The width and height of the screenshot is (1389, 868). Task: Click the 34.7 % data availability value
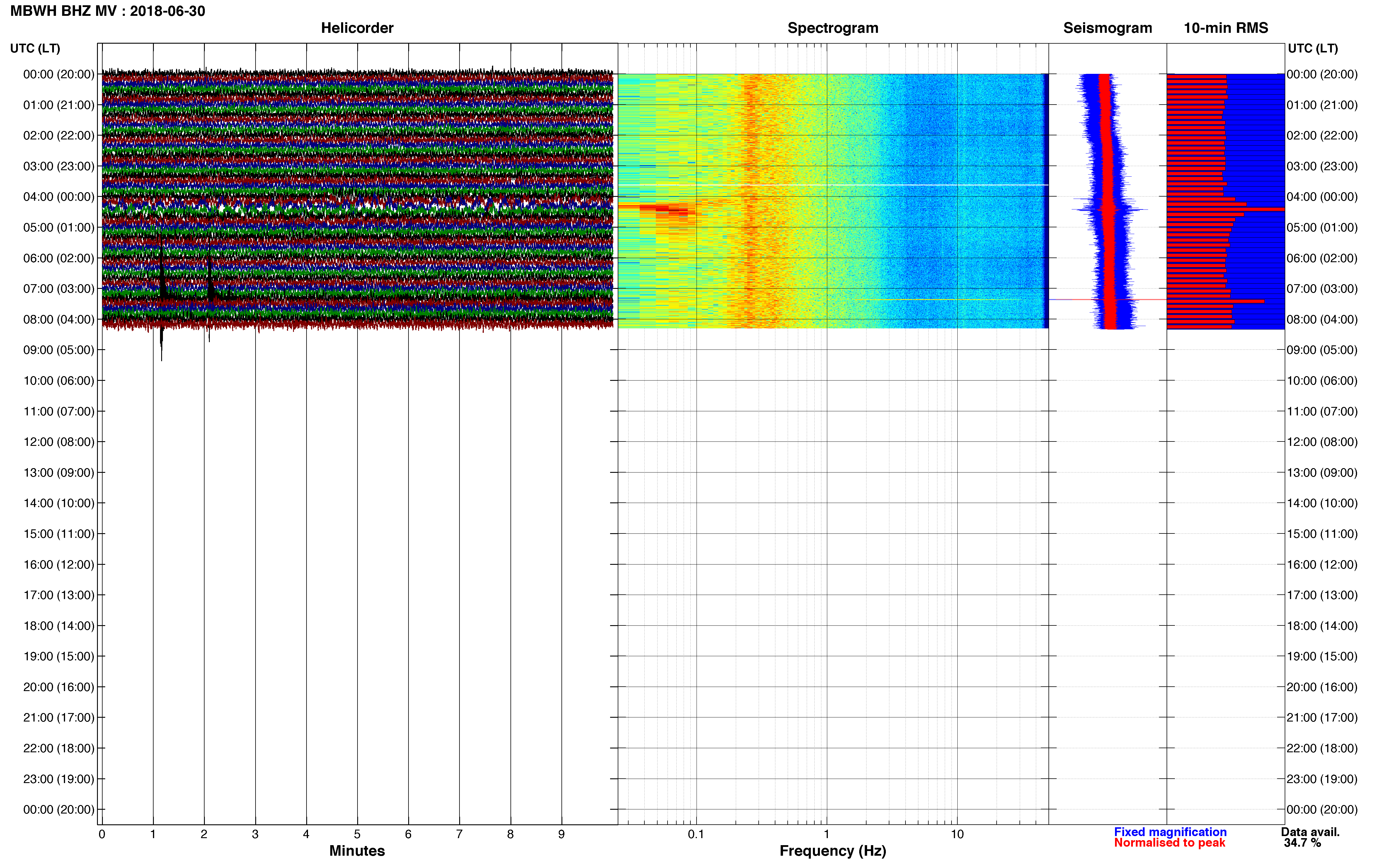(1303, 843)
